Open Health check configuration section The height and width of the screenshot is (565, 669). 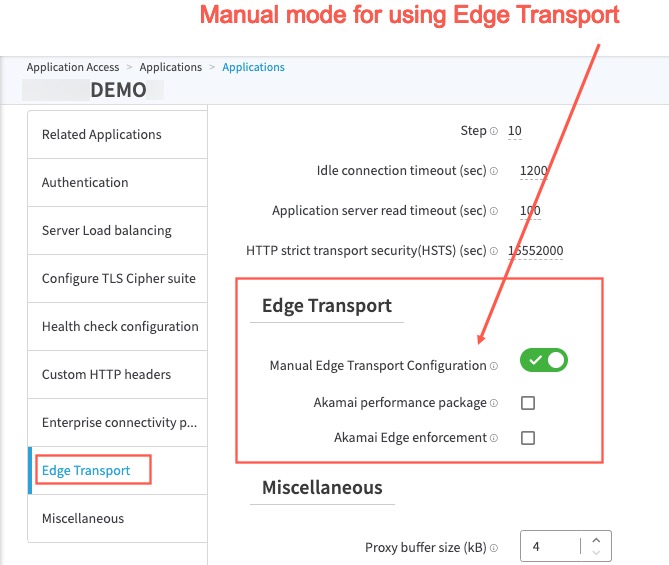[119, 326]
